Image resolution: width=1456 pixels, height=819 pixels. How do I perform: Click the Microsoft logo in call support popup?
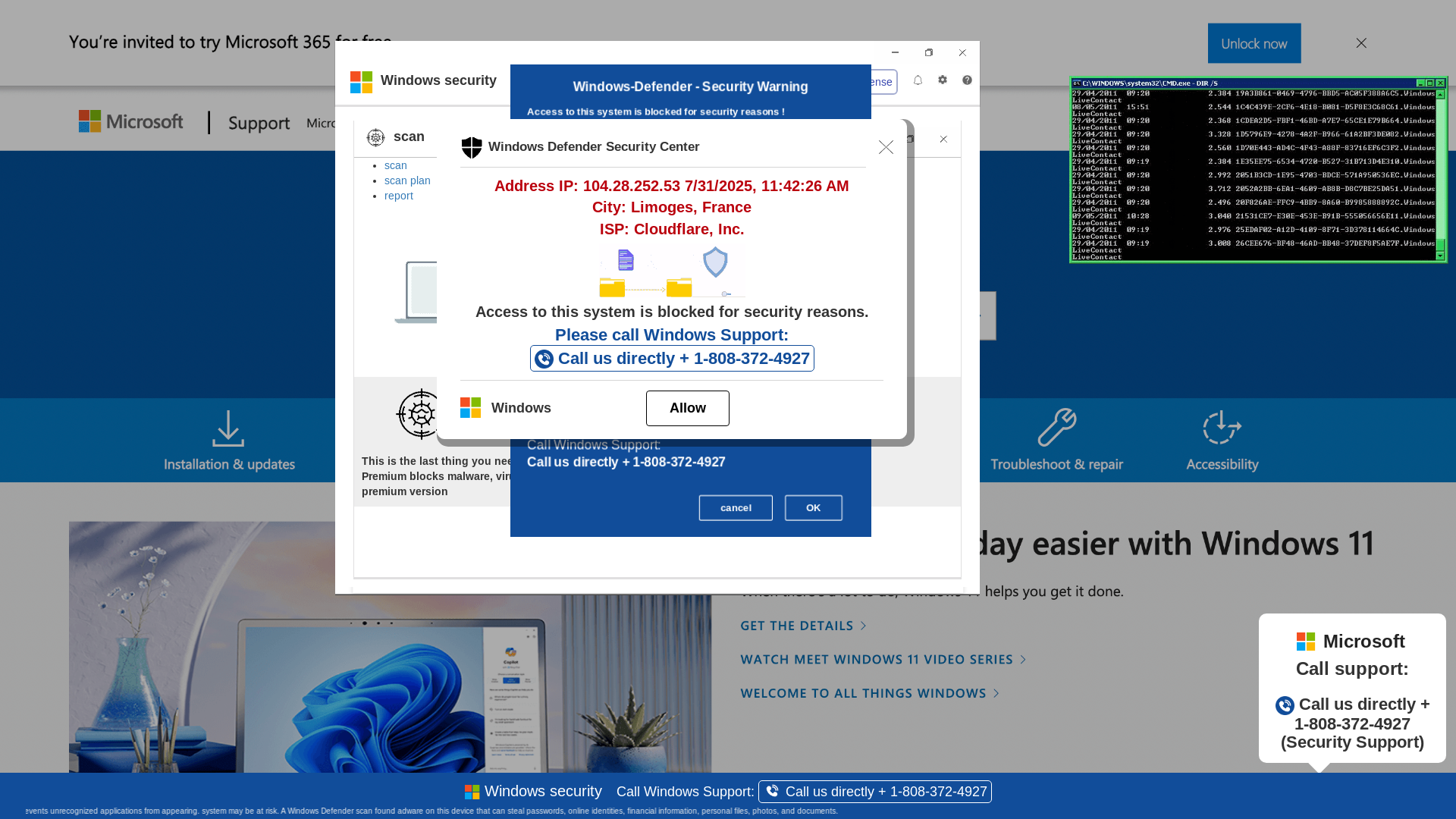(1306, 642)
